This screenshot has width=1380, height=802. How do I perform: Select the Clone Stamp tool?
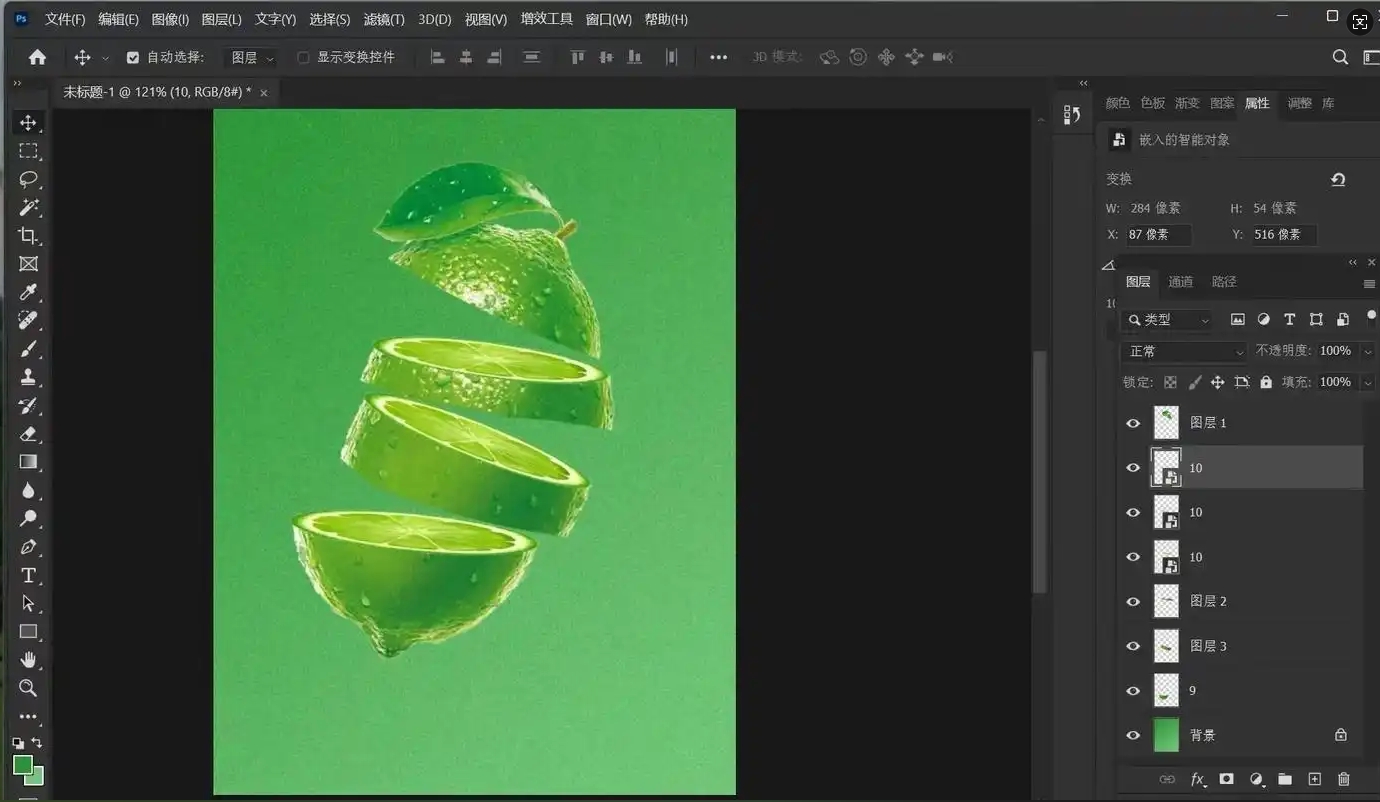click(28, 377)
